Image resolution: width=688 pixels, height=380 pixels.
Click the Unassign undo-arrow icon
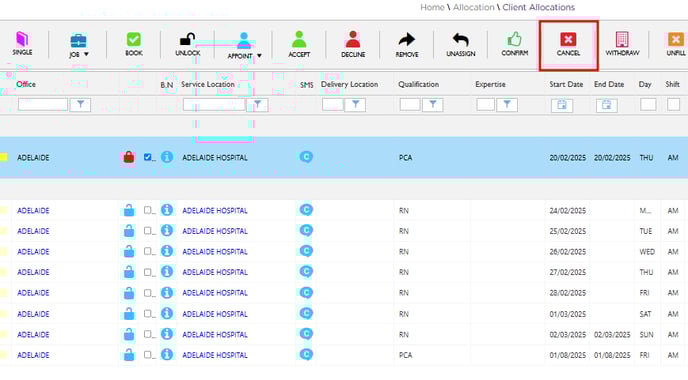pyautogui.click(x=461, y=40)
